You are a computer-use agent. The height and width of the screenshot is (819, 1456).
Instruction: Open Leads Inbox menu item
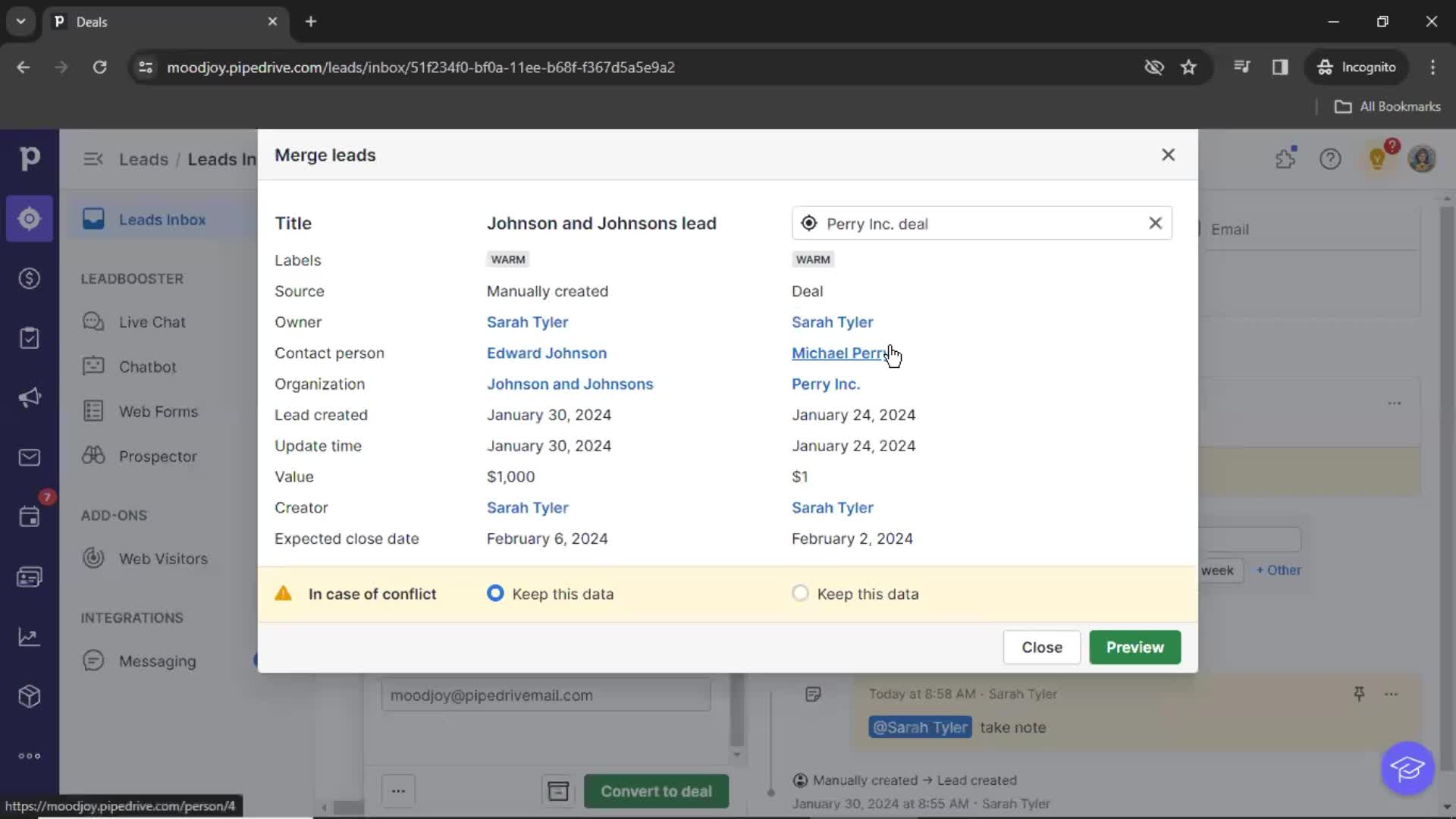162,220
